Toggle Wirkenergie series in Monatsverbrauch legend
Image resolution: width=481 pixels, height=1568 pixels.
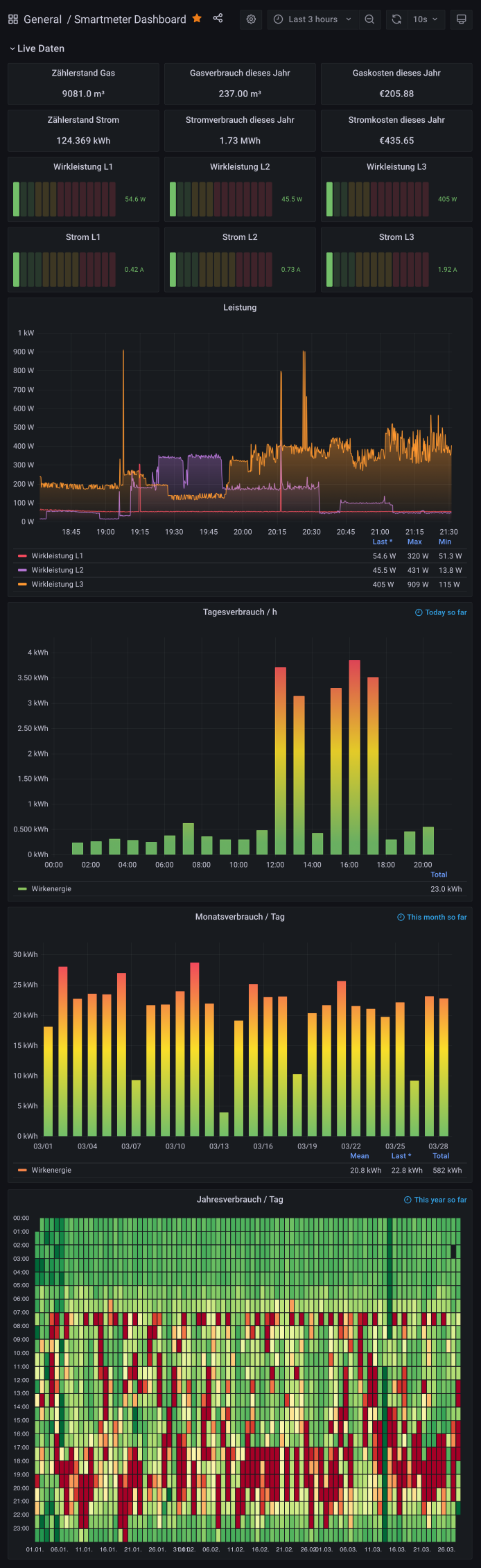coord(51,1170)
